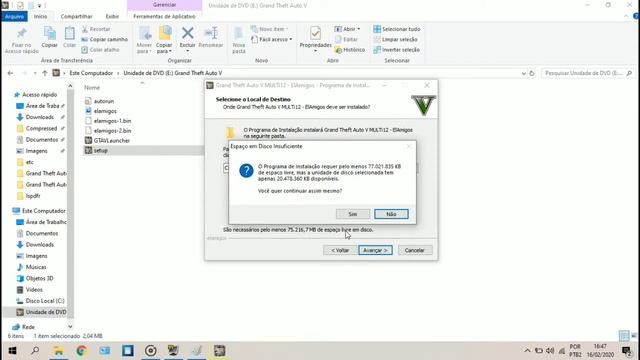Click Inverter seleção in ribbon
The height and width of the screenshot is (360, 640).
tap(397, 50)
